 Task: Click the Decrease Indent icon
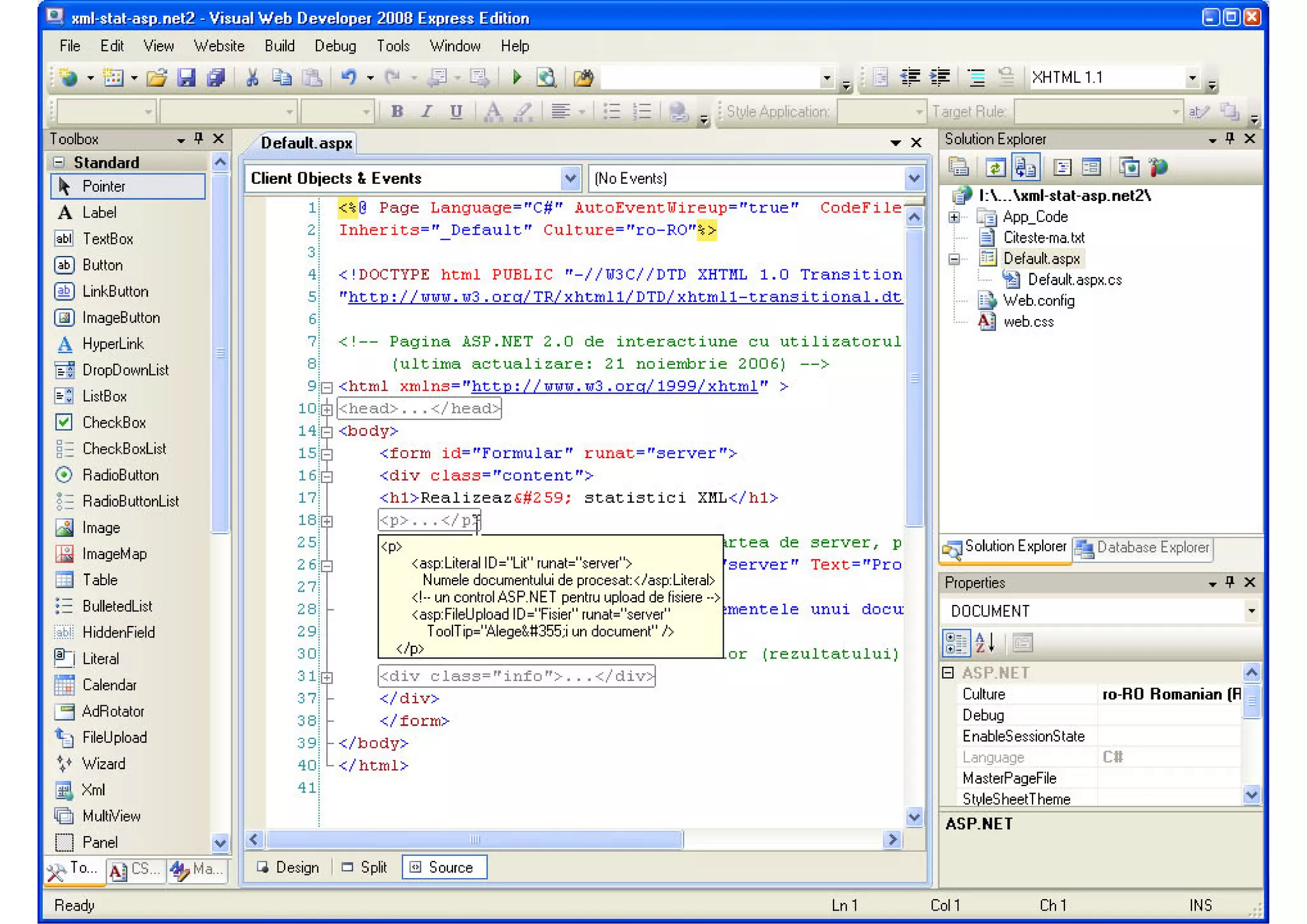[x=909, y=78]
